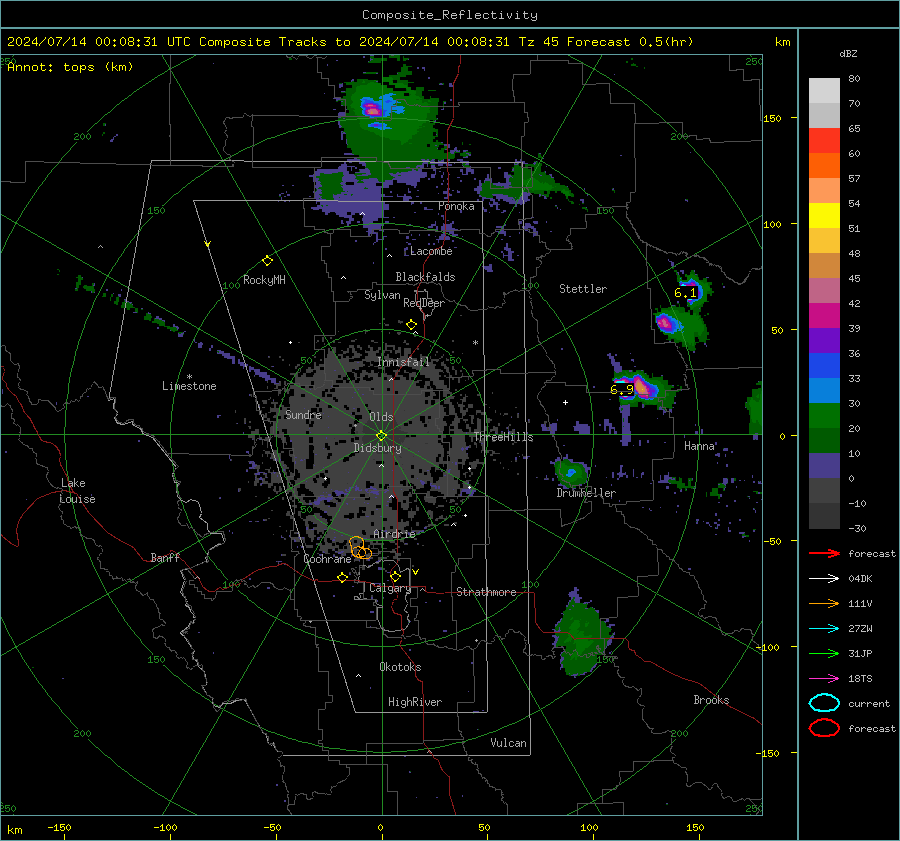
Task: Click the Innisfail town label
Action: (x=403, y=362)
